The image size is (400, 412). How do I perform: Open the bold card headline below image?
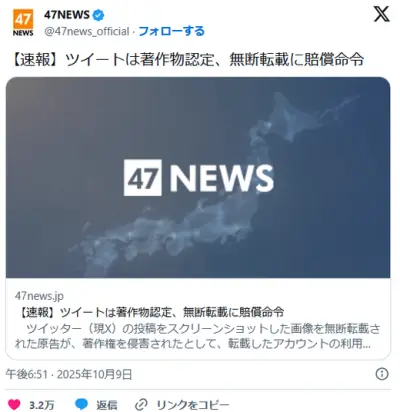click(150, 312)
